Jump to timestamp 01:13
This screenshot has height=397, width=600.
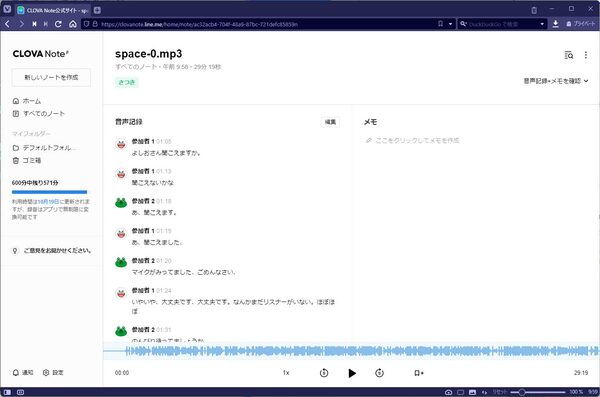pyautogui.click(x=164, y=171)
